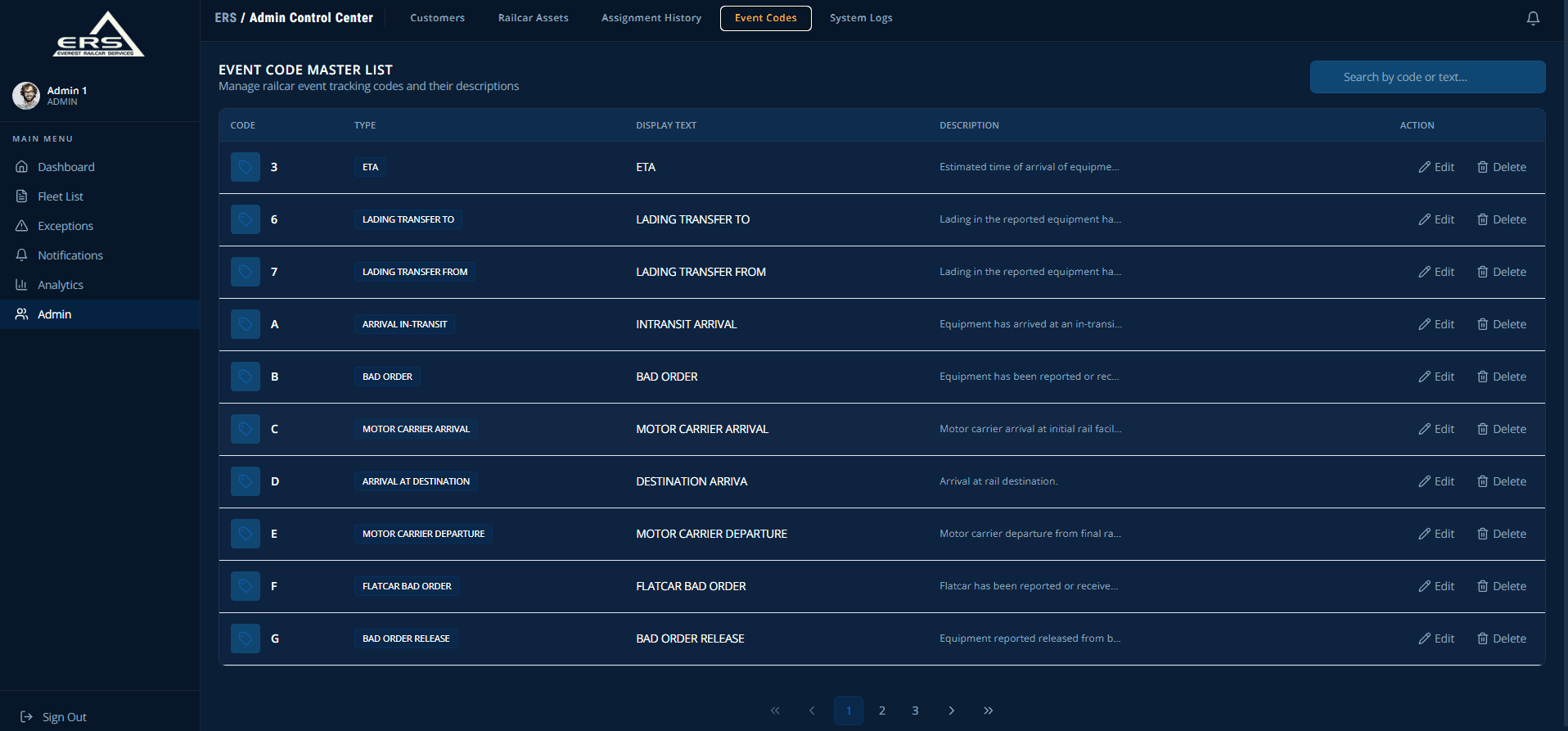Edit the LADING TRANSFER TO row
The image size is (1568, 731).
click(1436, 219)
